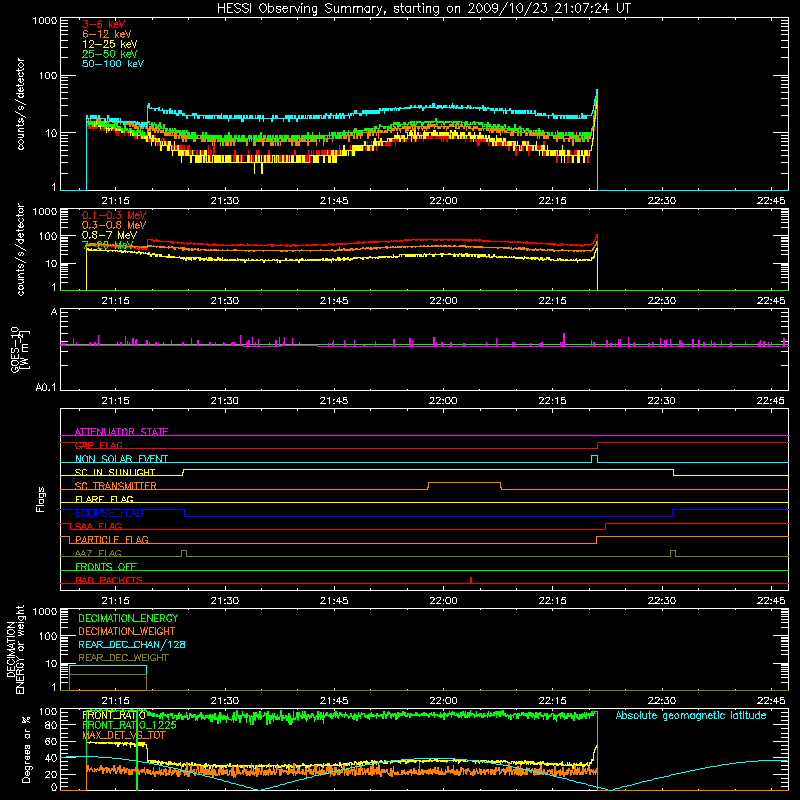Screen dimensions: 800x800
Task: Select the FRONTS_OFF flag label
Action: (x=106, y=567)
